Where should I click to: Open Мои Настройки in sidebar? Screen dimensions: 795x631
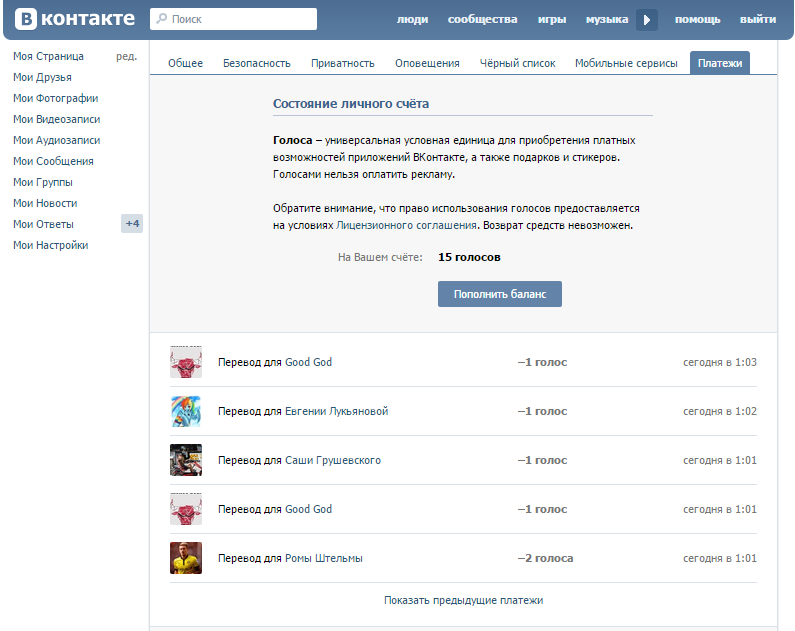coord(51,245)
